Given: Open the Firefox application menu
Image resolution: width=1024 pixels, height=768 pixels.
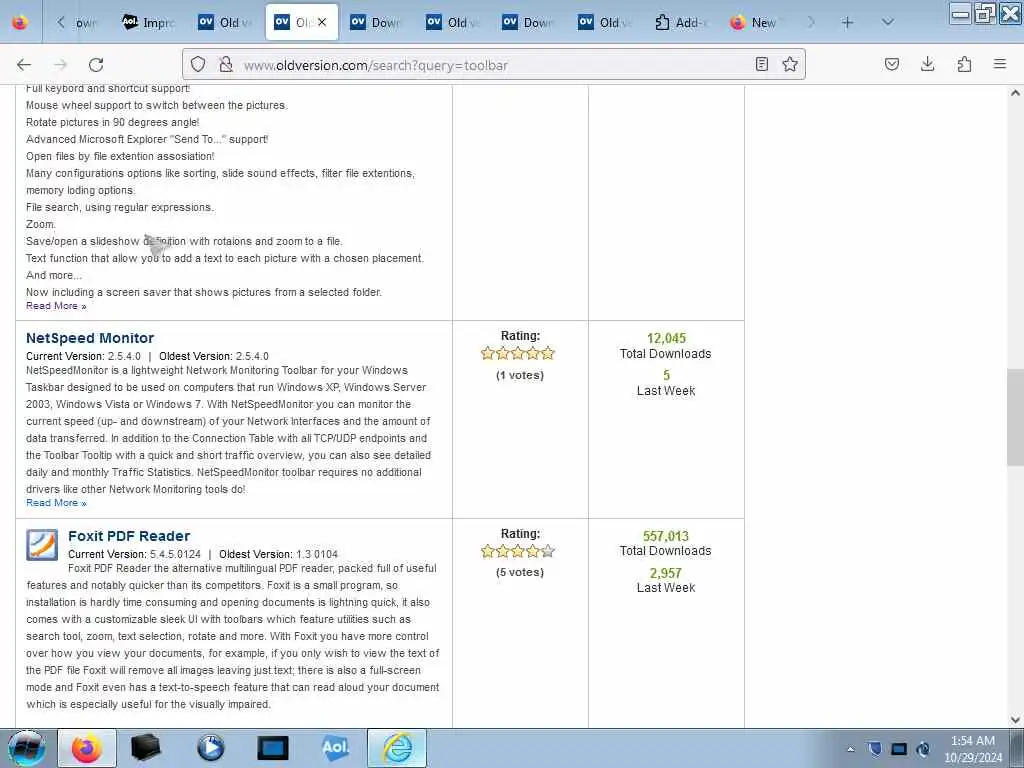Looking at the screenshot, I should pos(1000,64).
